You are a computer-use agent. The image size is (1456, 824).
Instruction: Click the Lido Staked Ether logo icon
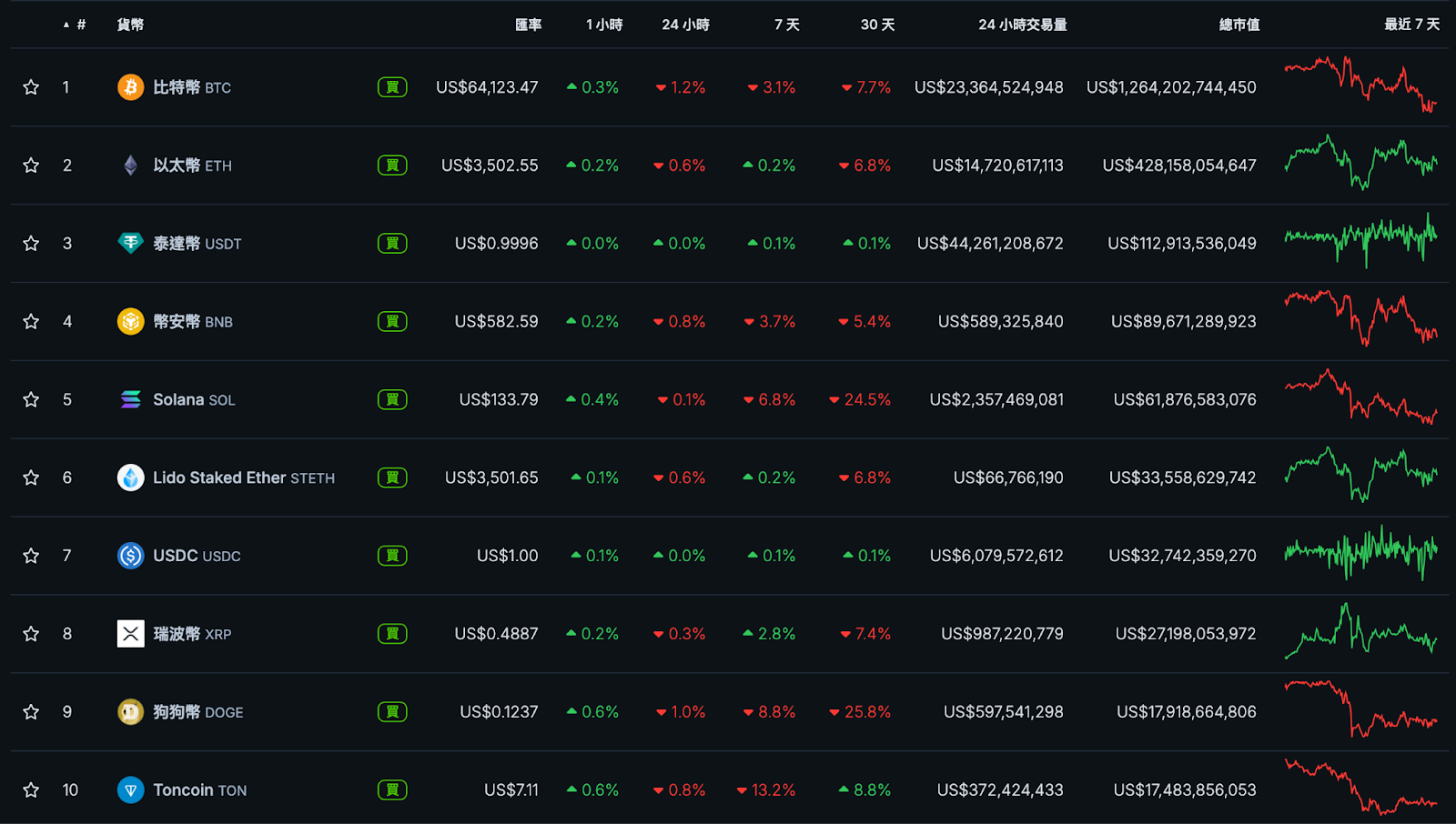[x=131, y=477]
